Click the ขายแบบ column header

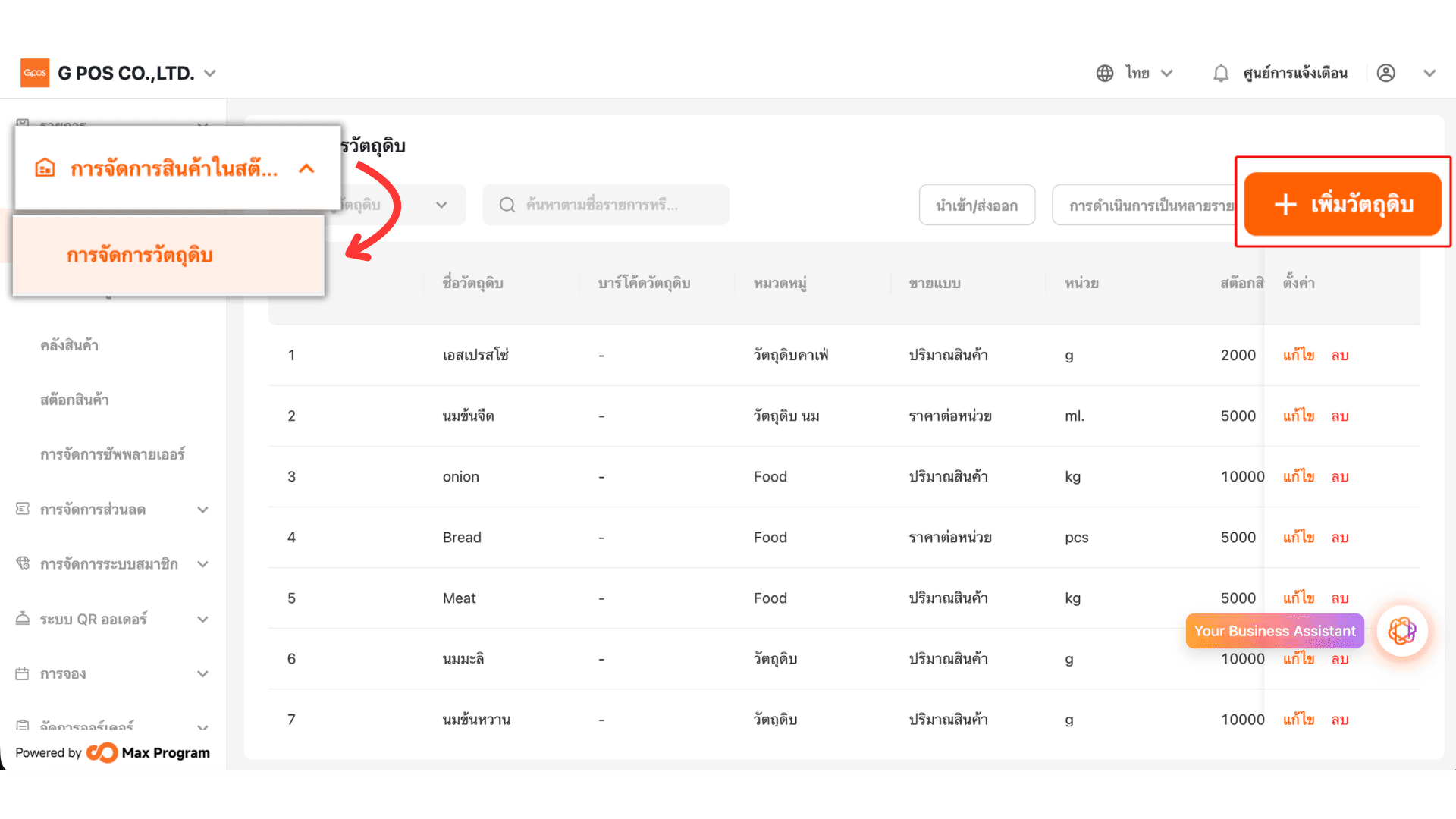935,283
